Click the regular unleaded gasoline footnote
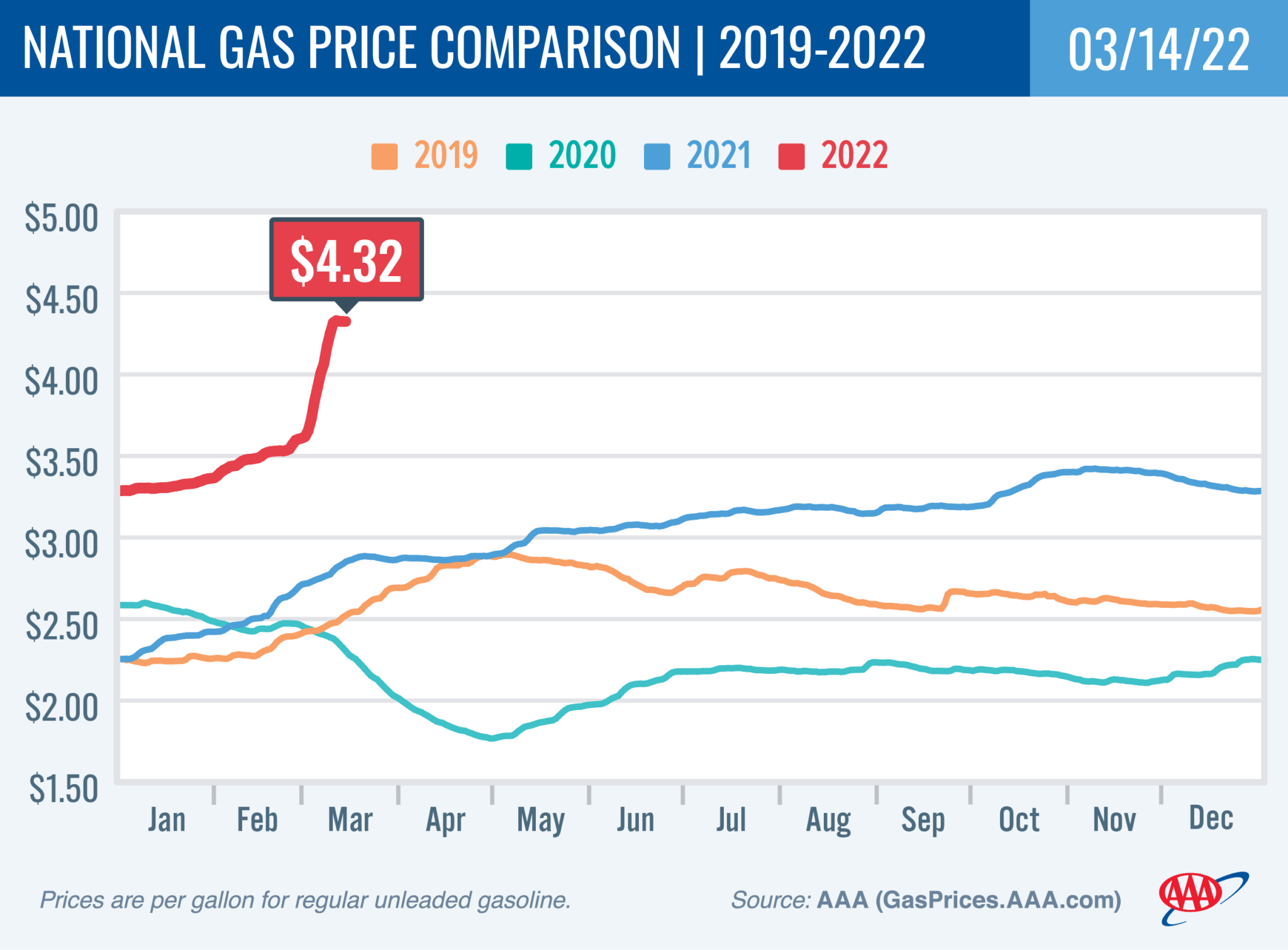Image resolution: width=1288 pixels, height=950 pixels. click(305, 900)
